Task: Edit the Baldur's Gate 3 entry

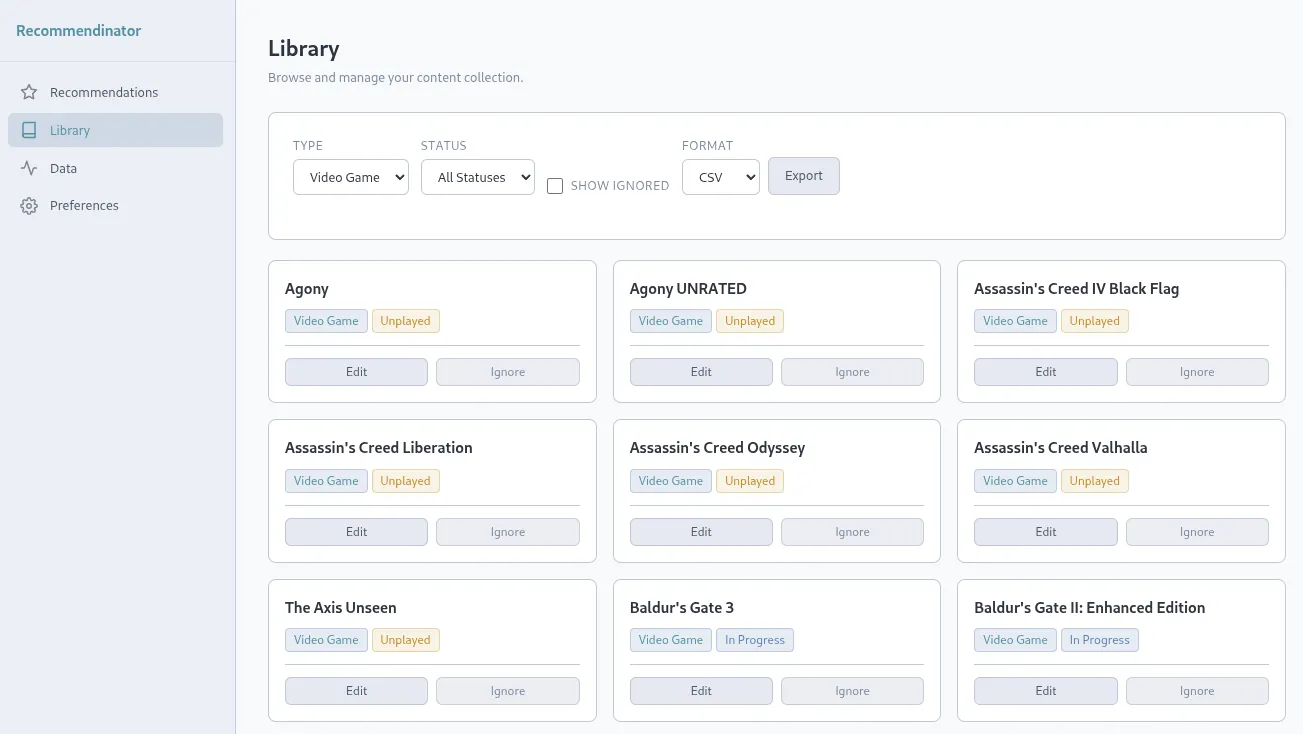Action: coord(701,691)
